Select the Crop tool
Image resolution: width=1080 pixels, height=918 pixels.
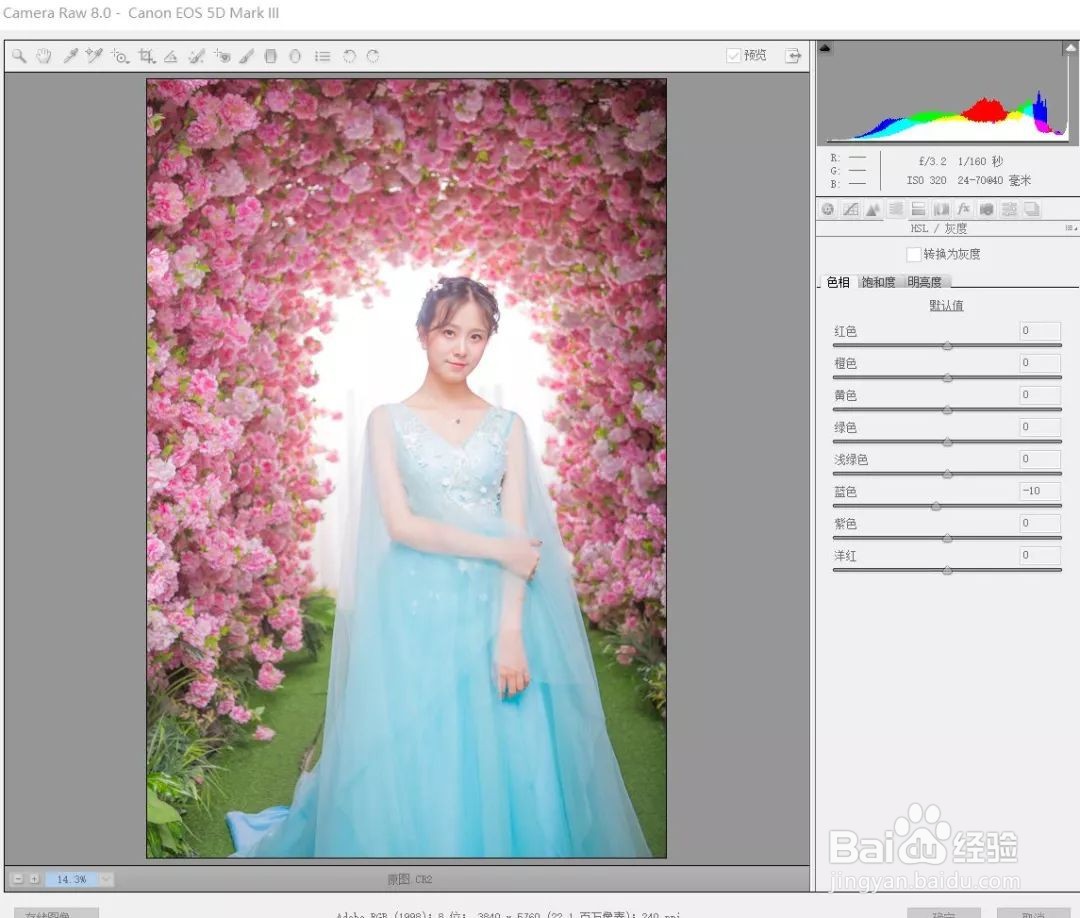pos(146,56)
